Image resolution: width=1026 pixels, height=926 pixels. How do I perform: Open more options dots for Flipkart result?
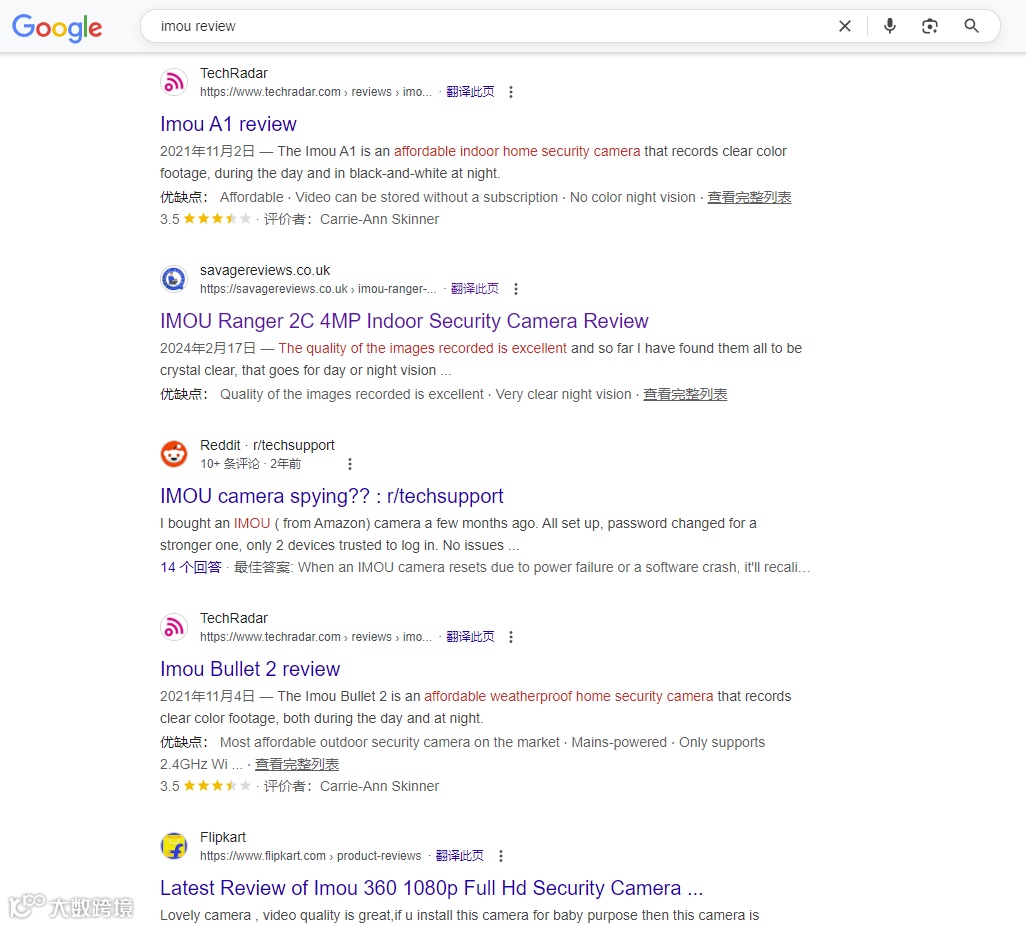tap(501, 856)
